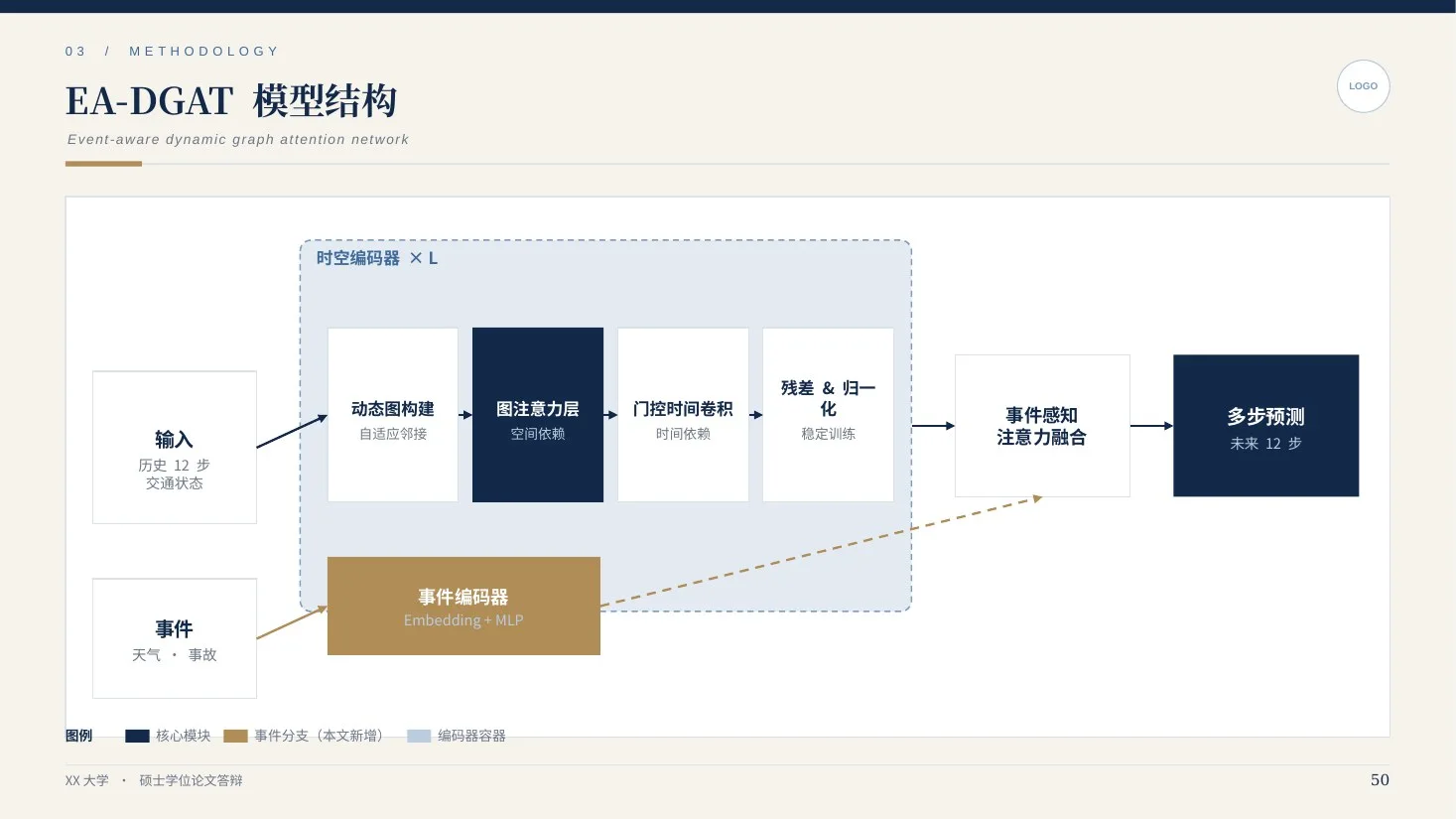The height and width of the screenshot is (819, 1456).
Task: Click the light blue 编码器容器 legend swatch
Action: pos(419,736)
